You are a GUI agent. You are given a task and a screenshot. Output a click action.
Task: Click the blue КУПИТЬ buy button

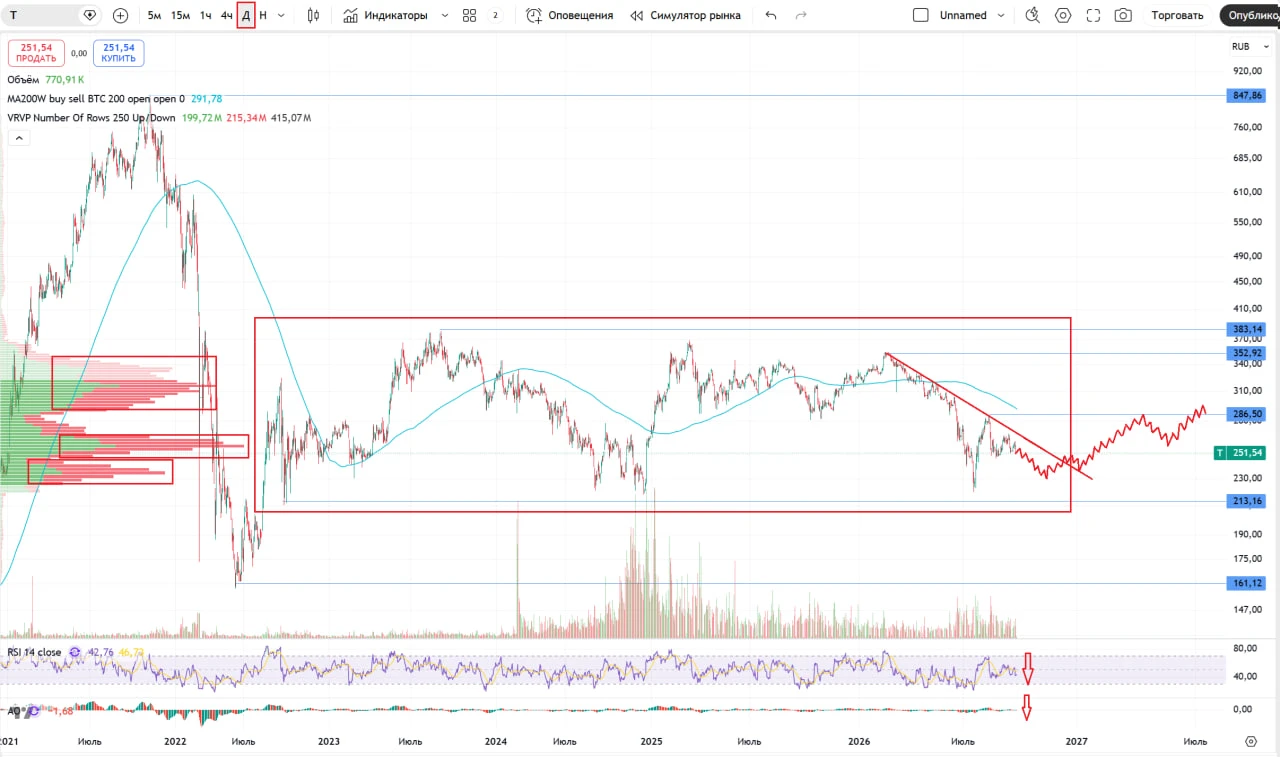(118, 53)
